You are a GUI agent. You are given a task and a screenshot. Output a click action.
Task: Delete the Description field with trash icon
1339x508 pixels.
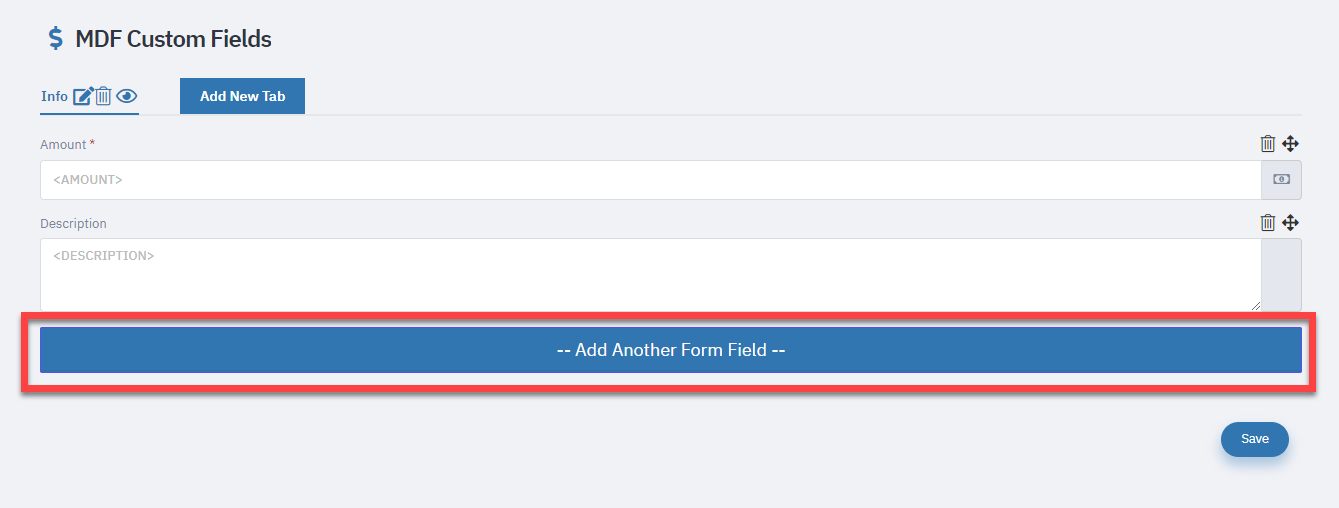1268,223
